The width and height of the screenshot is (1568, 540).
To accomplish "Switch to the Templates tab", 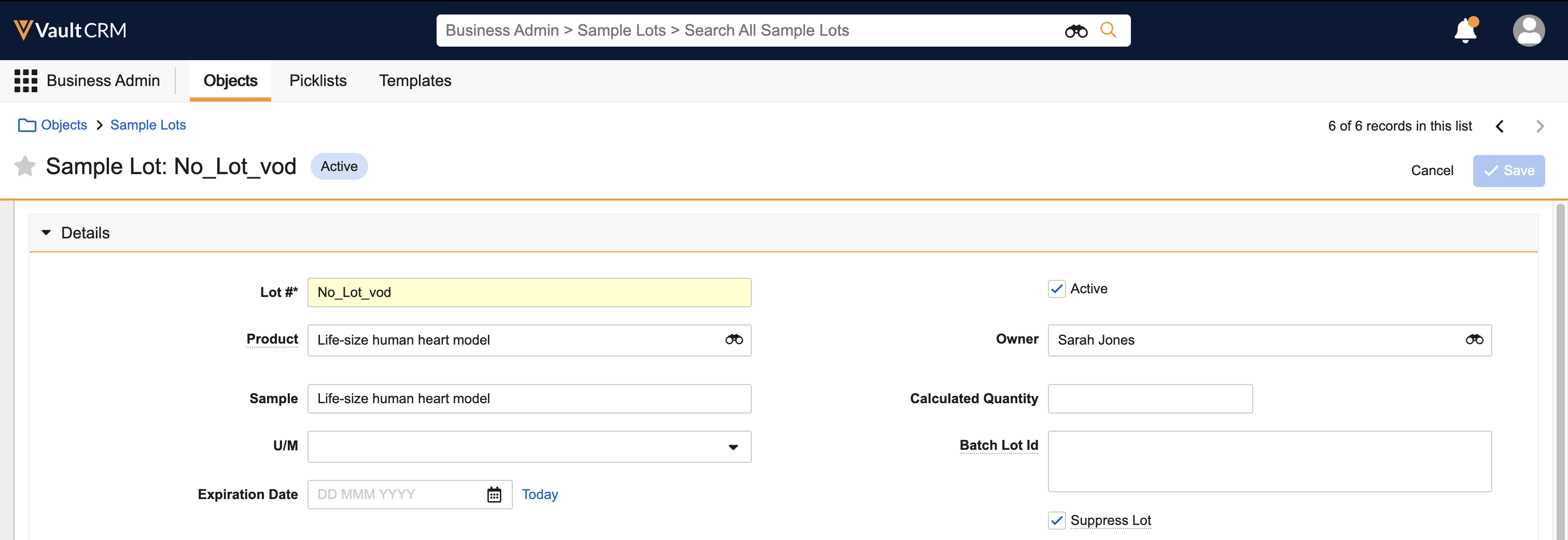I will click(x=414, y=81).
